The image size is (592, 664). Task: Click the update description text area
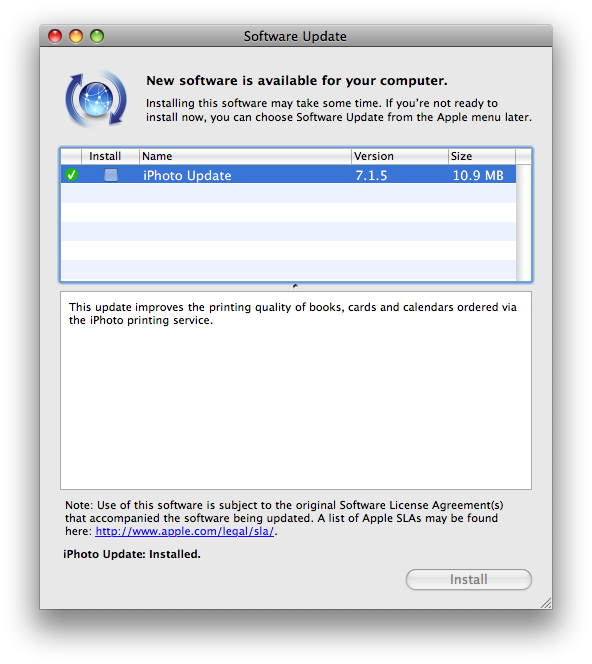296,390
